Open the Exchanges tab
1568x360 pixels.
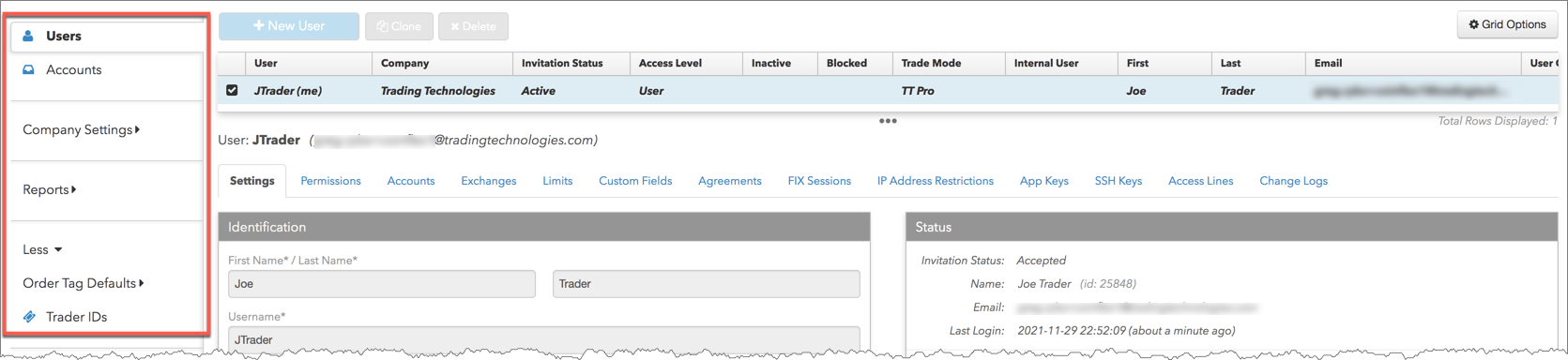pyautogui.click(x=488, y=181)
